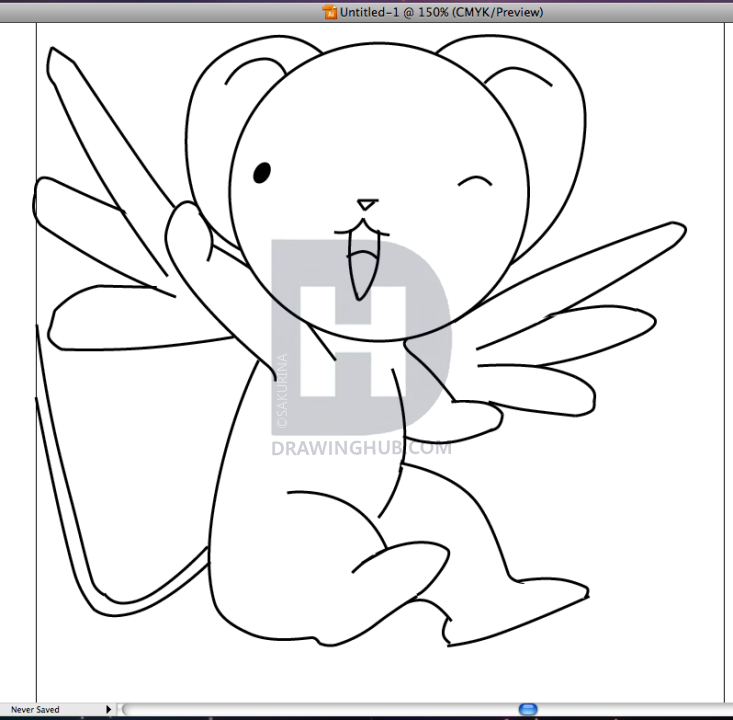Click the scrollbar track right of the thumb
733x720 pixels.
(630, 709)
